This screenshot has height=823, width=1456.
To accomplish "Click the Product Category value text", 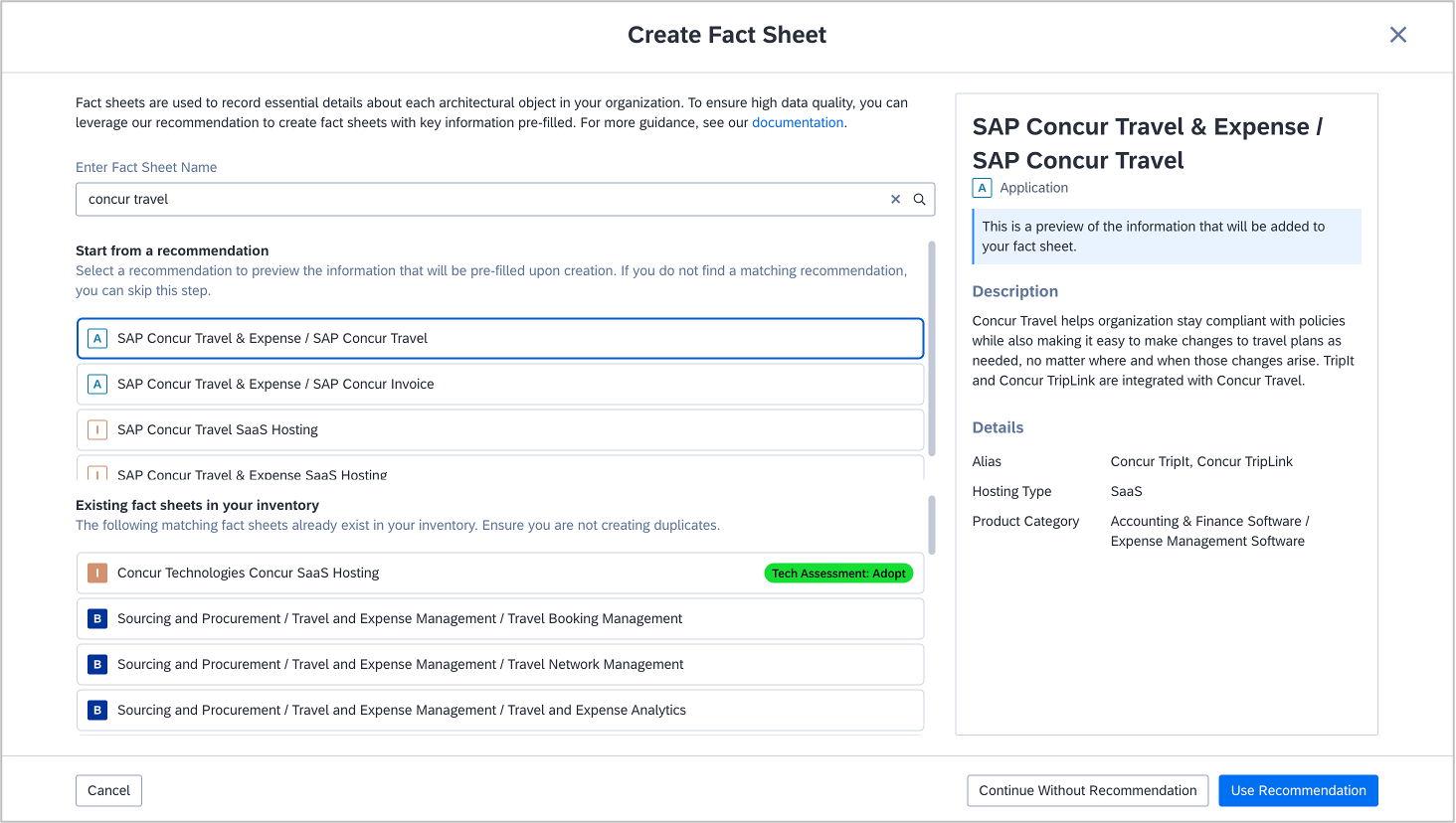I will 1209,531.
